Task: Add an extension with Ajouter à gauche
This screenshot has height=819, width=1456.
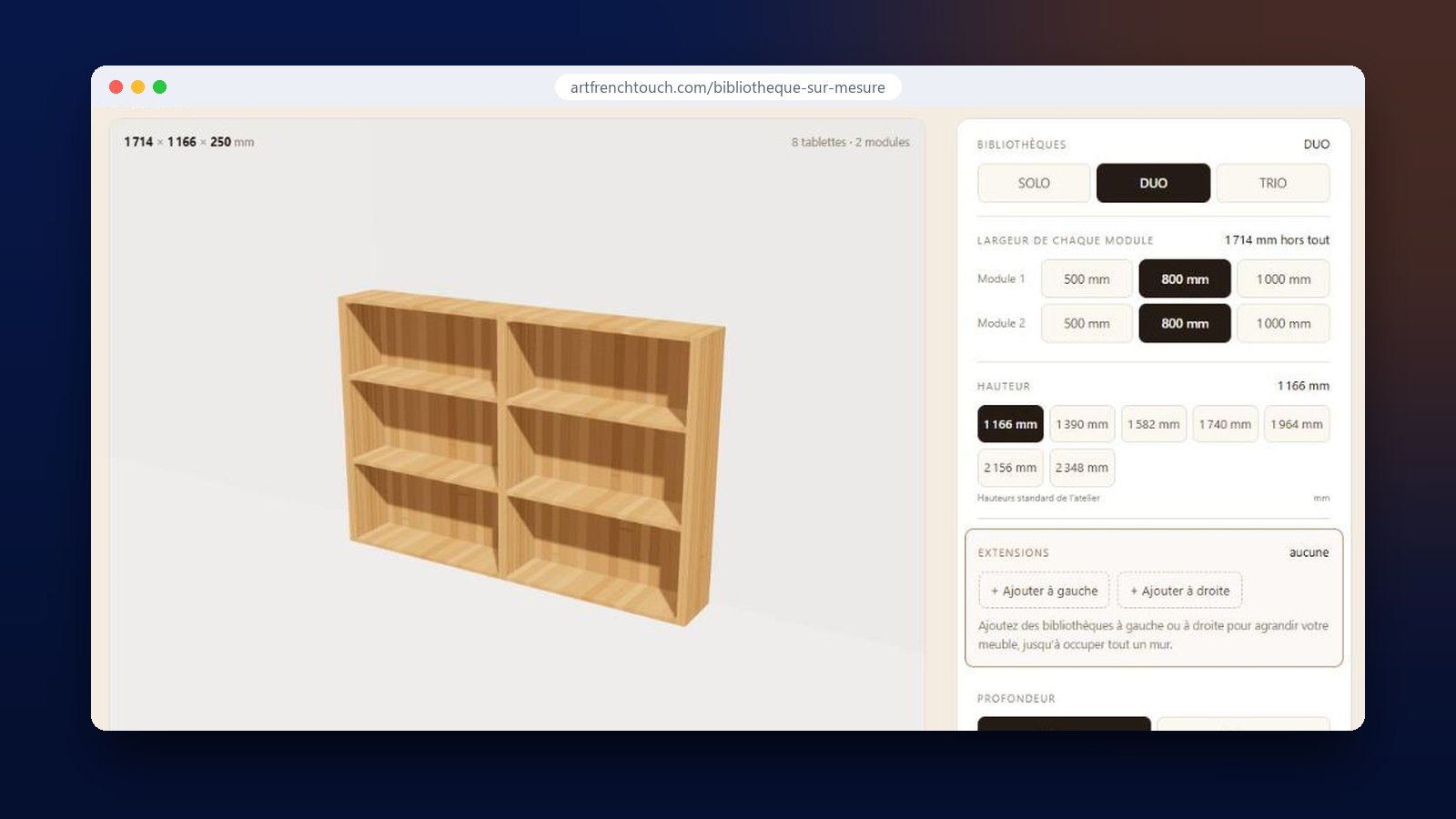Action: [x=1044, y=591]
